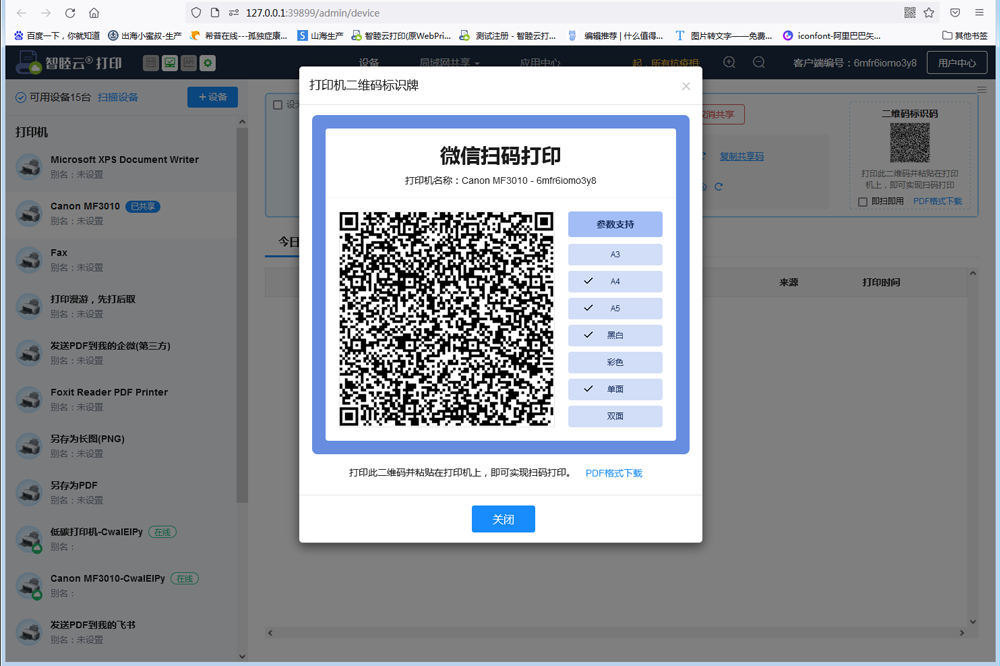Click the 扫描设备 link
Screen dimensions: 1000x666
coord(118,97)
